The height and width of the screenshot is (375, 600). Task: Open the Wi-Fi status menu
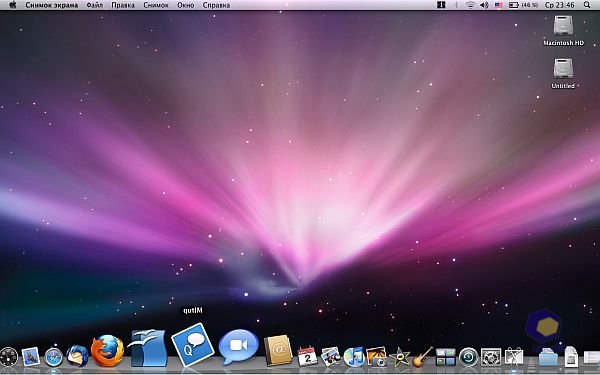[470, 5]
